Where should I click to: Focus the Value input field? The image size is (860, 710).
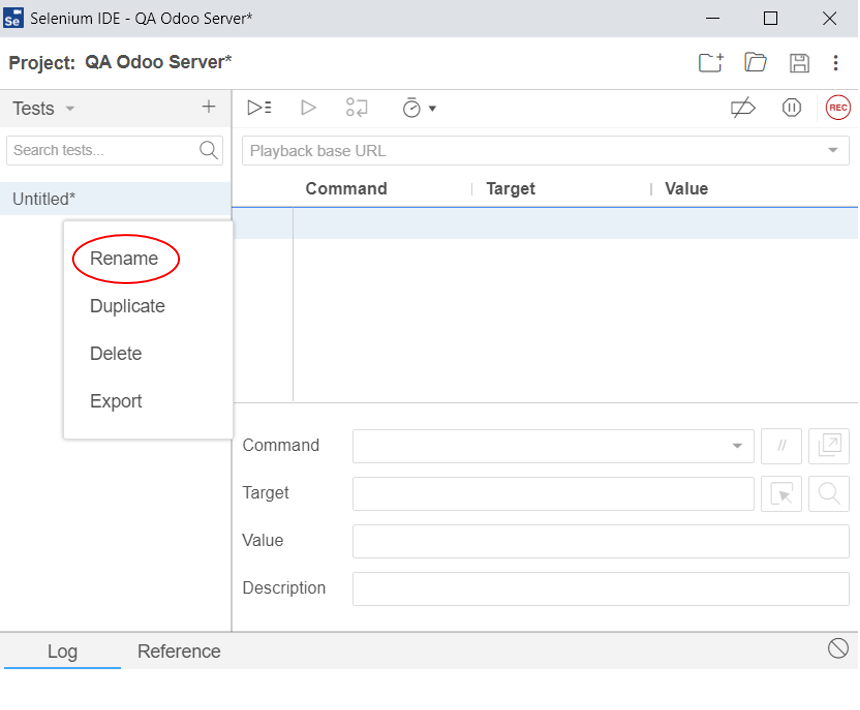(601, 541)
